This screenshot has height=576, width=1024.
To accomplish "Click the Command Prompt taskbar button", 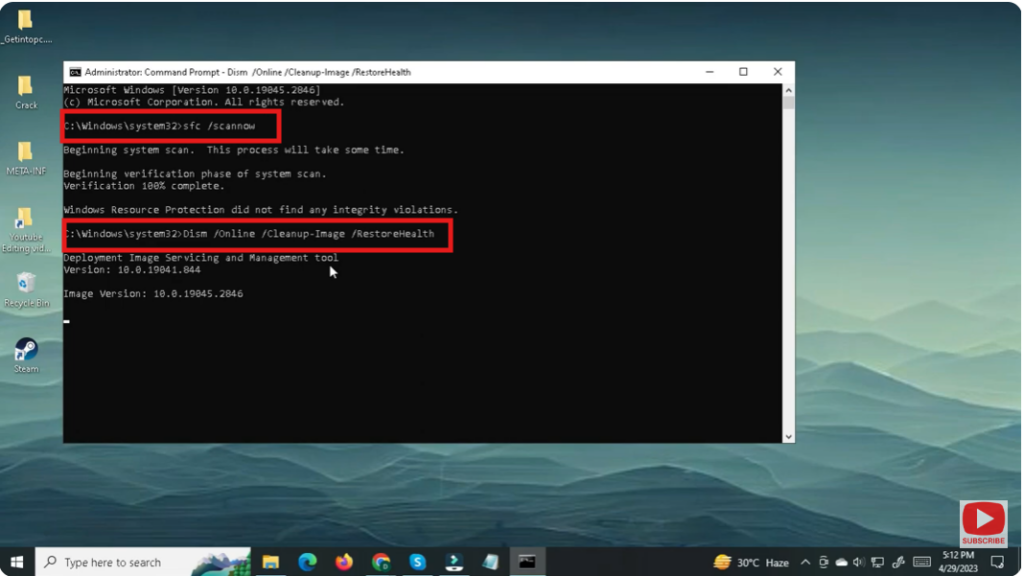I will pos(527,562).
